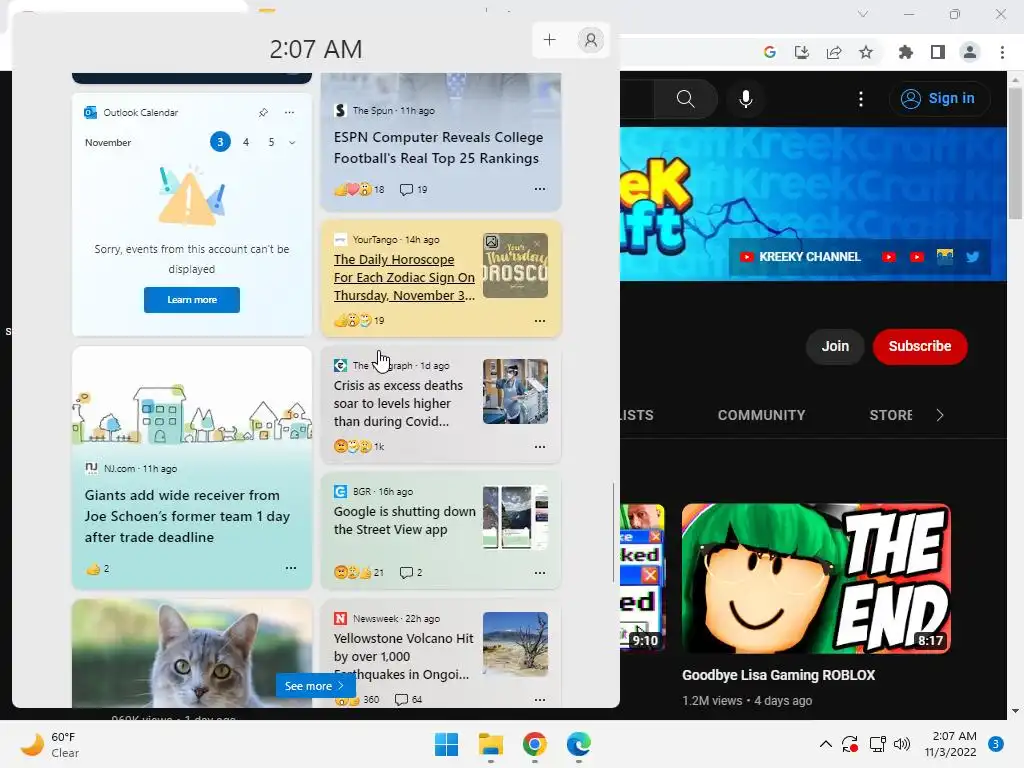The width and height of the screenshot is (1024, 768).
Task: Select day 4 in Outlook Calendar
Action: pyautogui.click(x=246, y=142)
